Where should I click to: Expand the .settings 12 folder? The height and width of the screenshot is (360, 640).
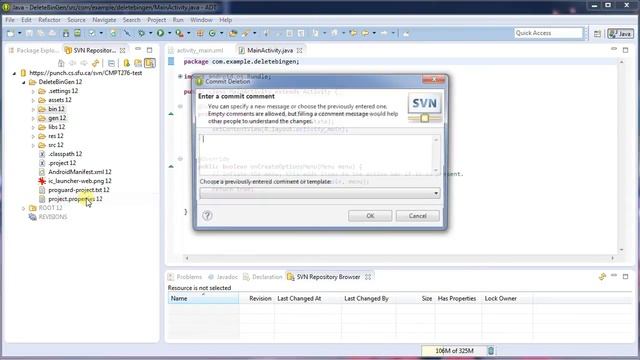[x=33, y=91]
